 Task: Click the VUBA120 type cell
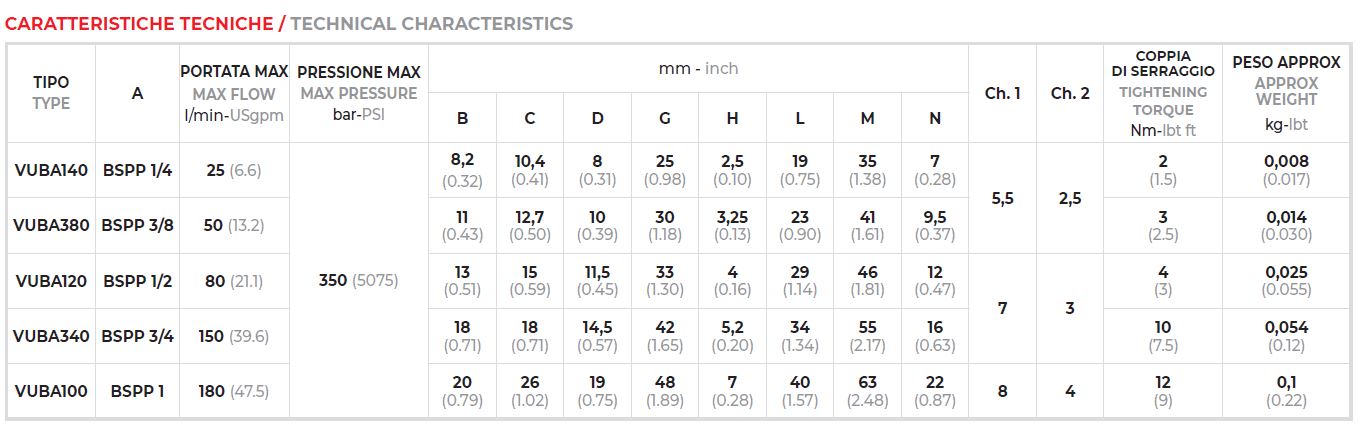pos(51,281)
